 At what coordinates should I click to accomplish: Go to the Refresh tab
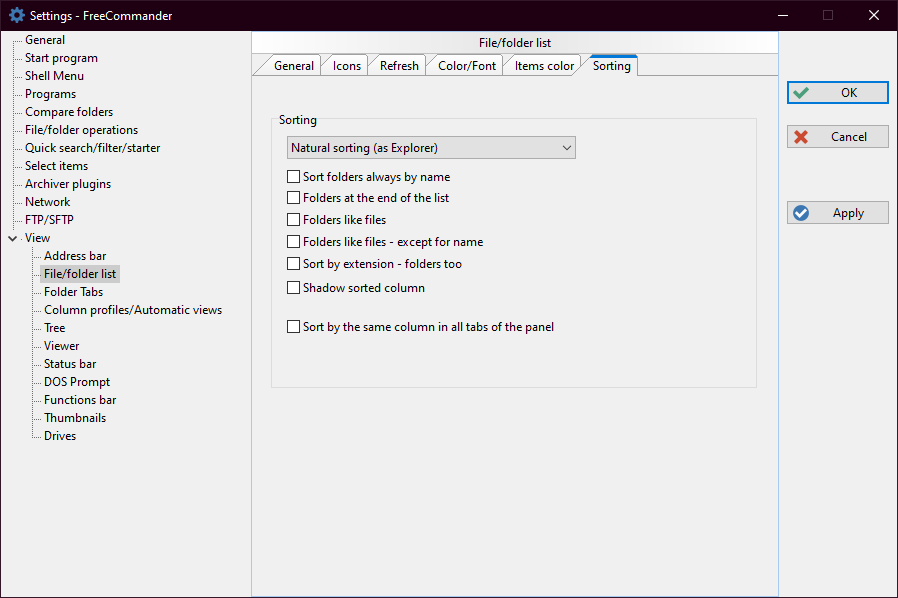click(x=399, y=66)
